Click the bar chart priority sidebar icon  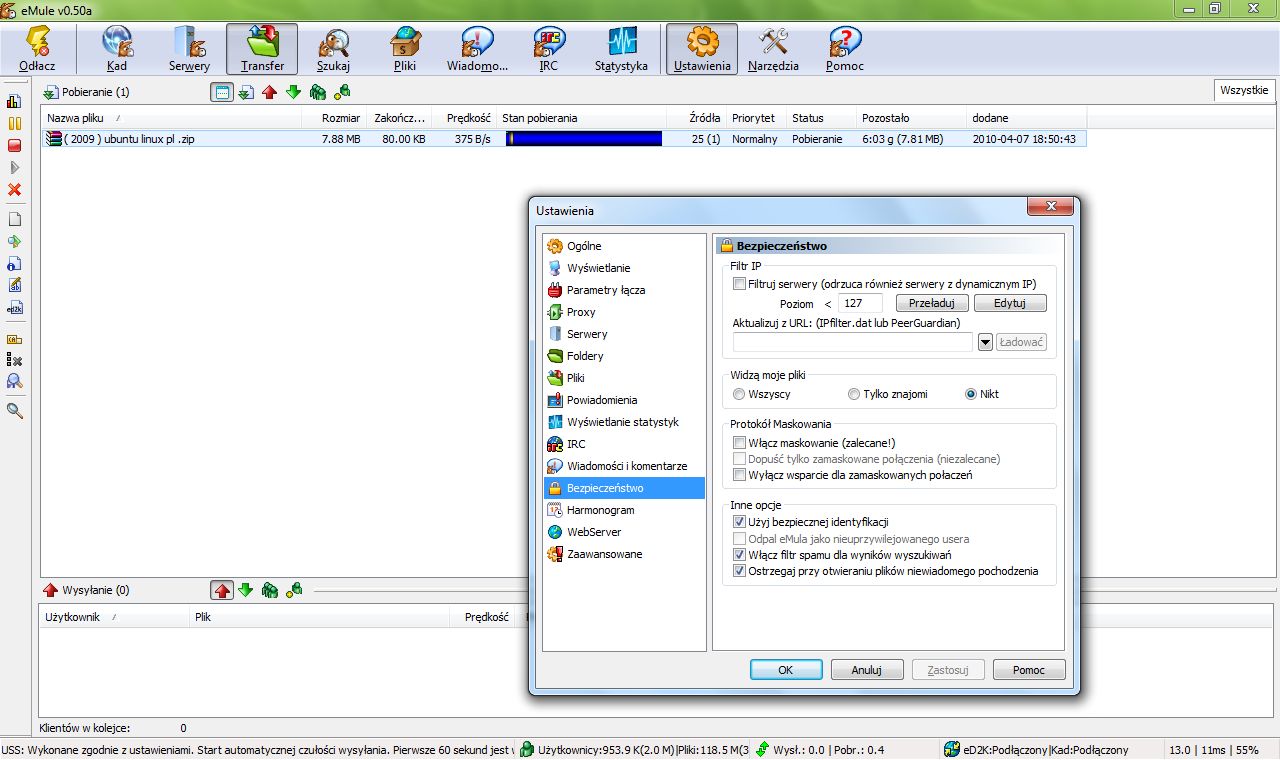point(14,101)
